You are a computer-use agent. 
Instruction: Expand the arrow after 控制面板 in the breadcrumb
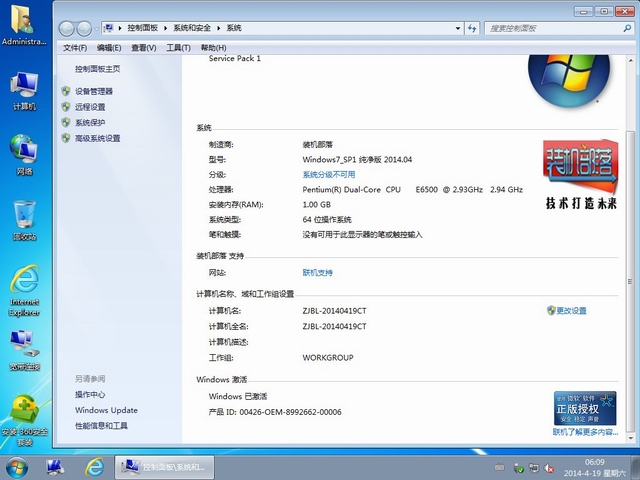tap(165, 28)
